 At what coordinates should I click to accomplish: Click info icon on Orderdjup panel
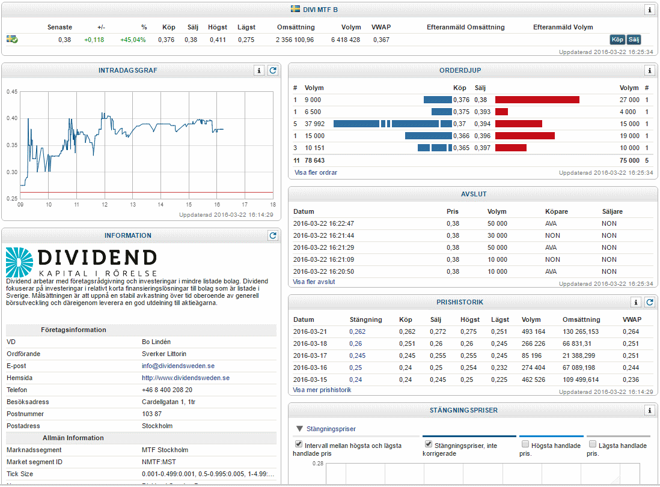coord(649,70)
